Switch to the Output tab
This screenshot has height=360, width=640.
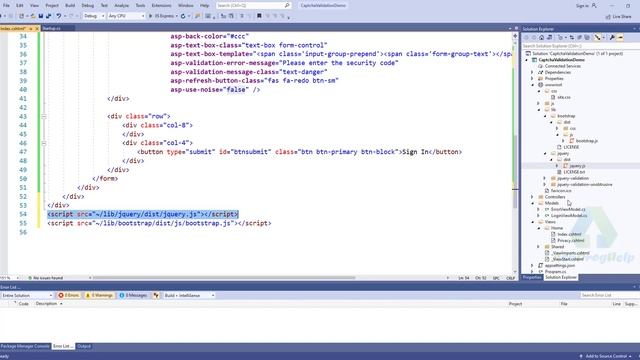click(84, 346)
